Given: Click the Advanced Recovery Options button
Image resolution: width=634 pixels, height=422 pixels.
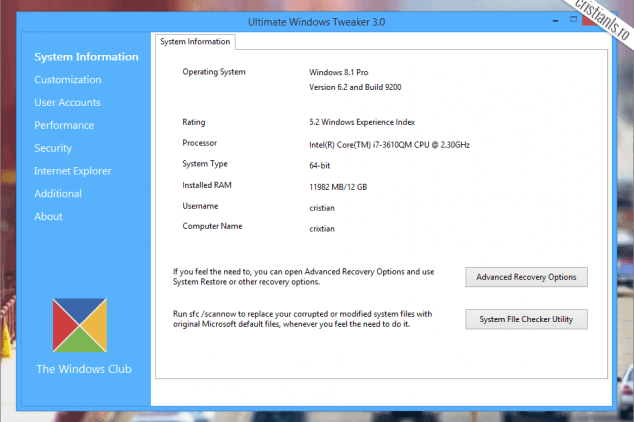Looking at the screenshot, I should (x=526, y=277).
